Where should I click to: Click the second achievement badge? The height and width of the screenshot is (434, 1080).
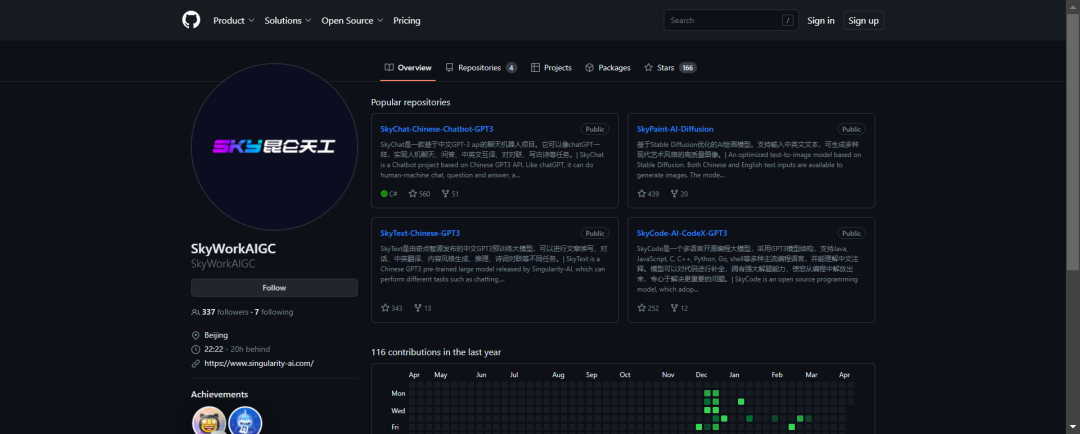(245, 421)
